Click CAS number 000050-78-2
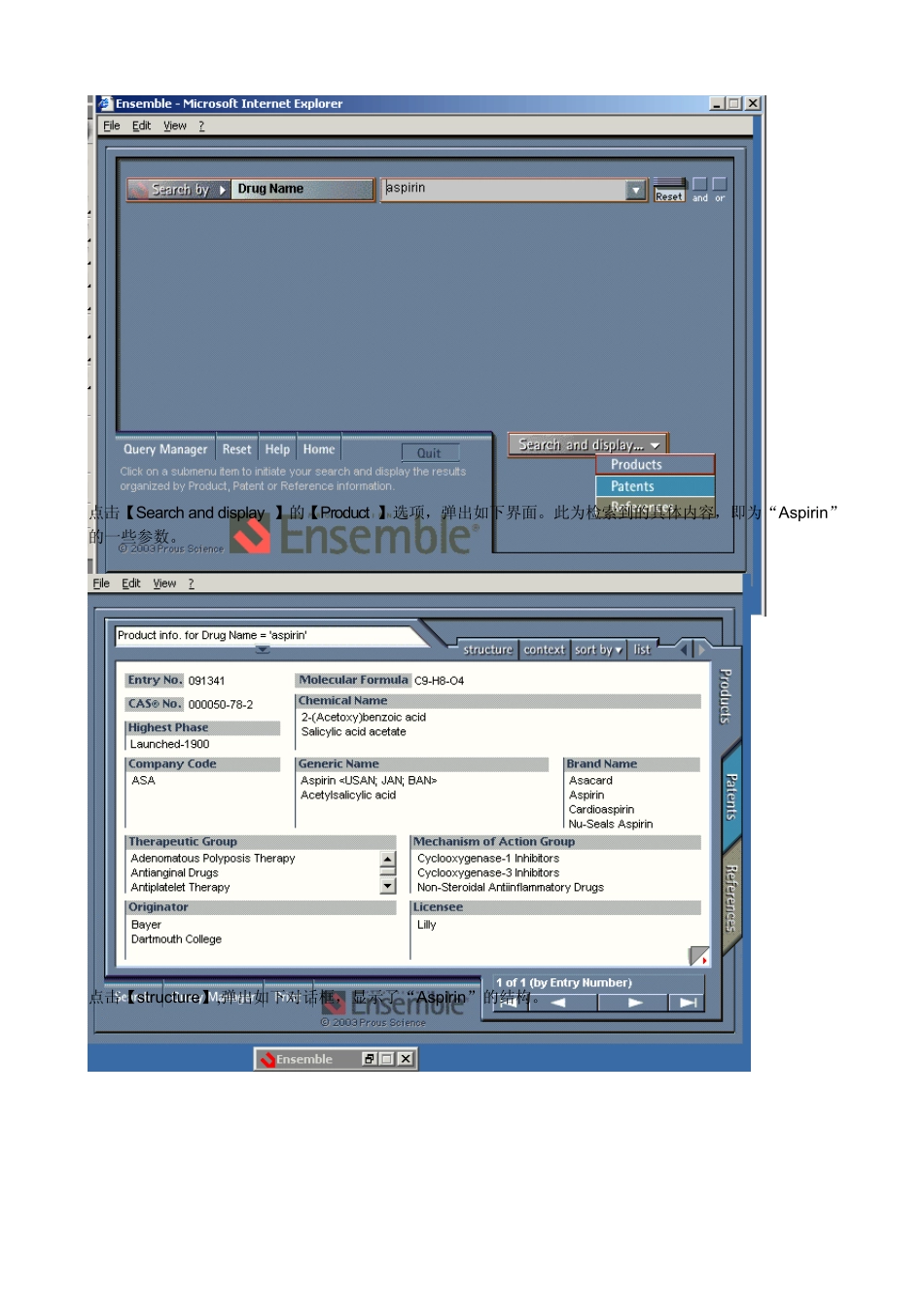924x1308 pixels. 221,705
